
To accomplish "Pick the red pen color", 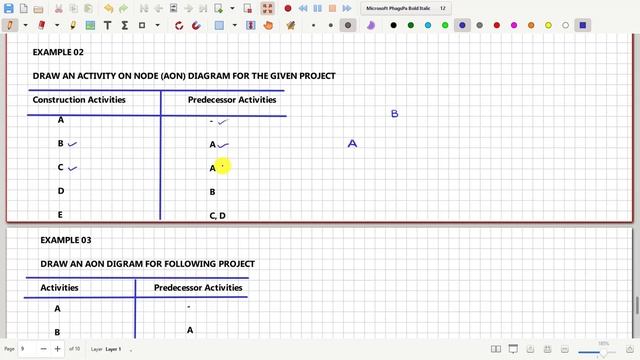I will [x=497, y=25].
